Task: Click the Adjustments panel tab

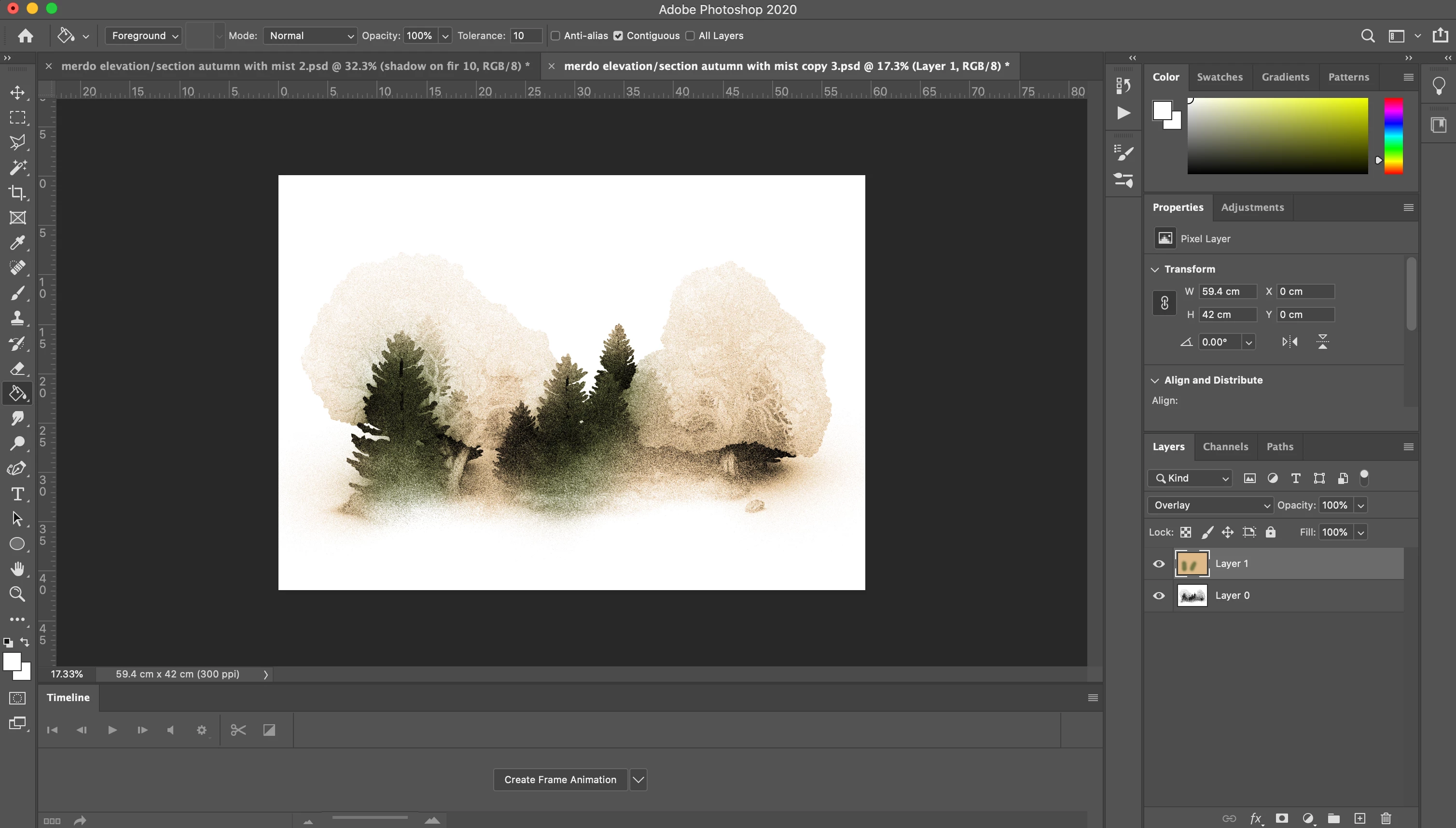Action: coord(1252,207)
